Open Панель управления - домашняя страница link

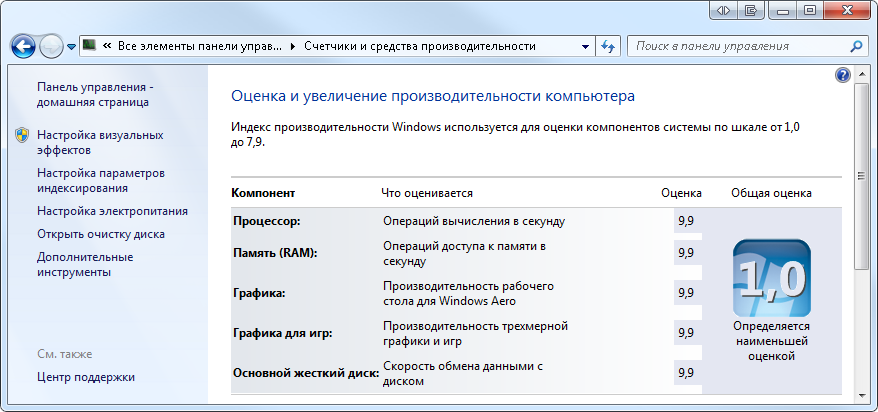95,95
